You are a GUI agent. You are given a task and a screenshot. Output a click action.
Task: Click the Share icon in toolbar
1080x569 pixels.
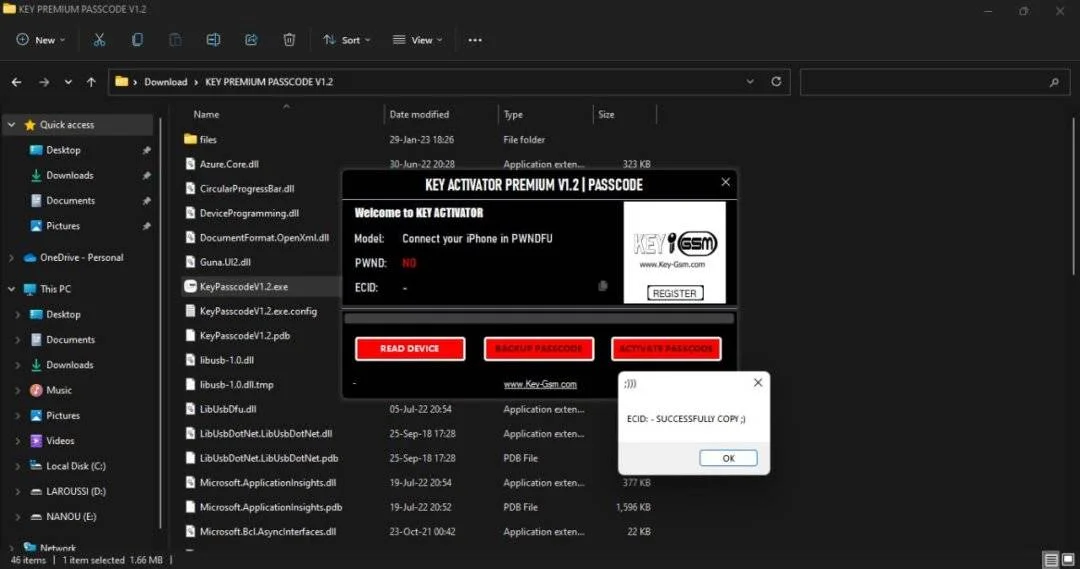[x=251, y=40]
